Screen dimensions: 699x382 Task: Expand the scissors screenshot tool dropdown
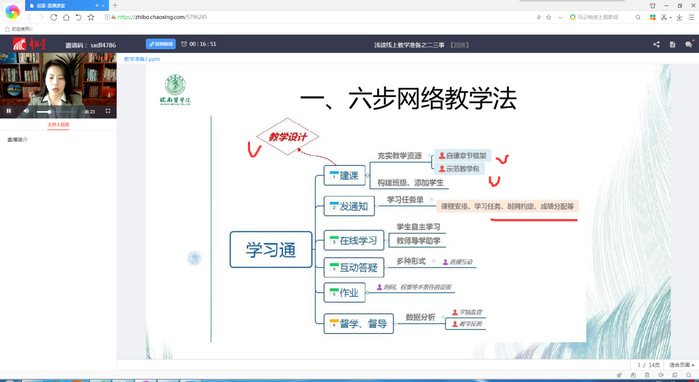pos(670,17)
